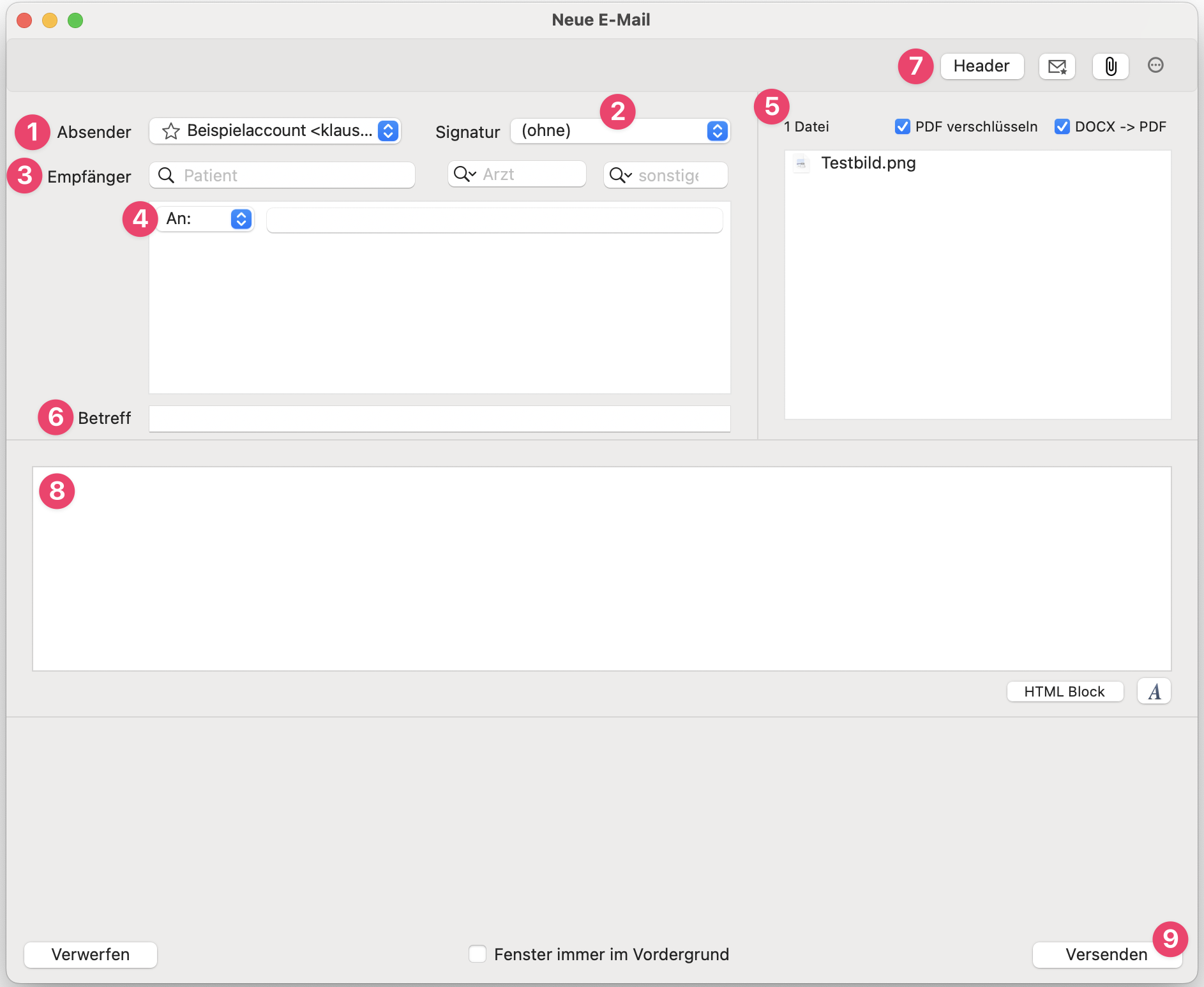Image resolution: width=1204 pixels, height=987 pixels.
Task: Click the envelope with star icon
Action: (1057, 66)
